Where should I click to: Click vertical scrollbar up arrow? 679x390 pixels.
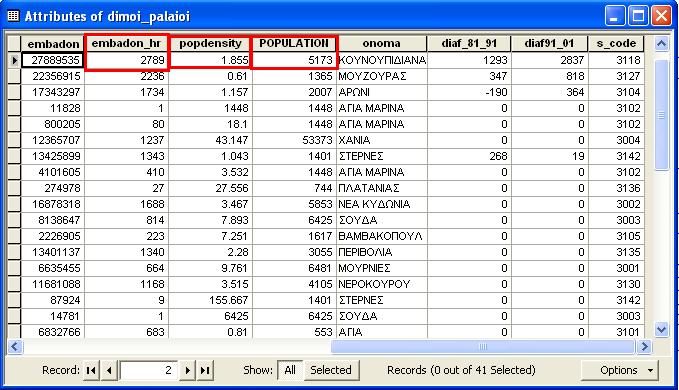(x=661, y=44)
